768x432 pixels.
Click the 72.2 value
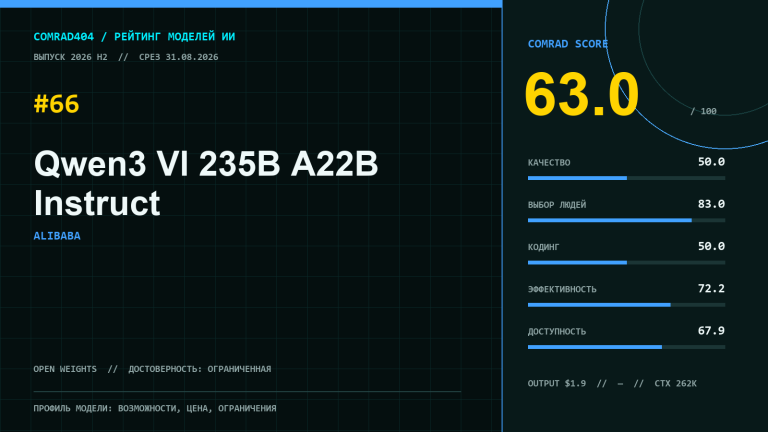[711, 288]
